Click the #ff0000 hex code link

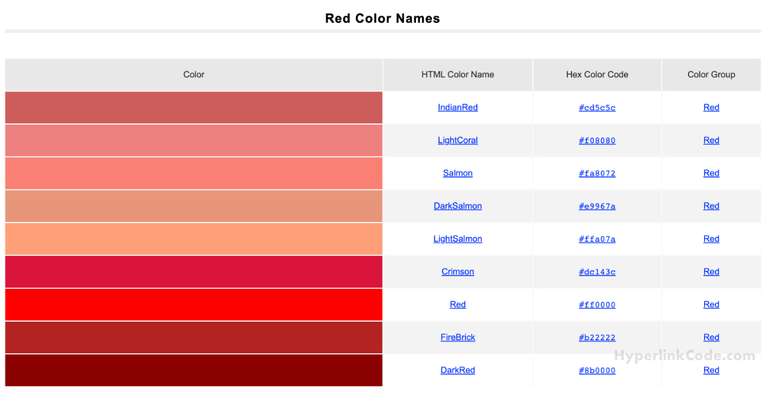click(597, 304)
